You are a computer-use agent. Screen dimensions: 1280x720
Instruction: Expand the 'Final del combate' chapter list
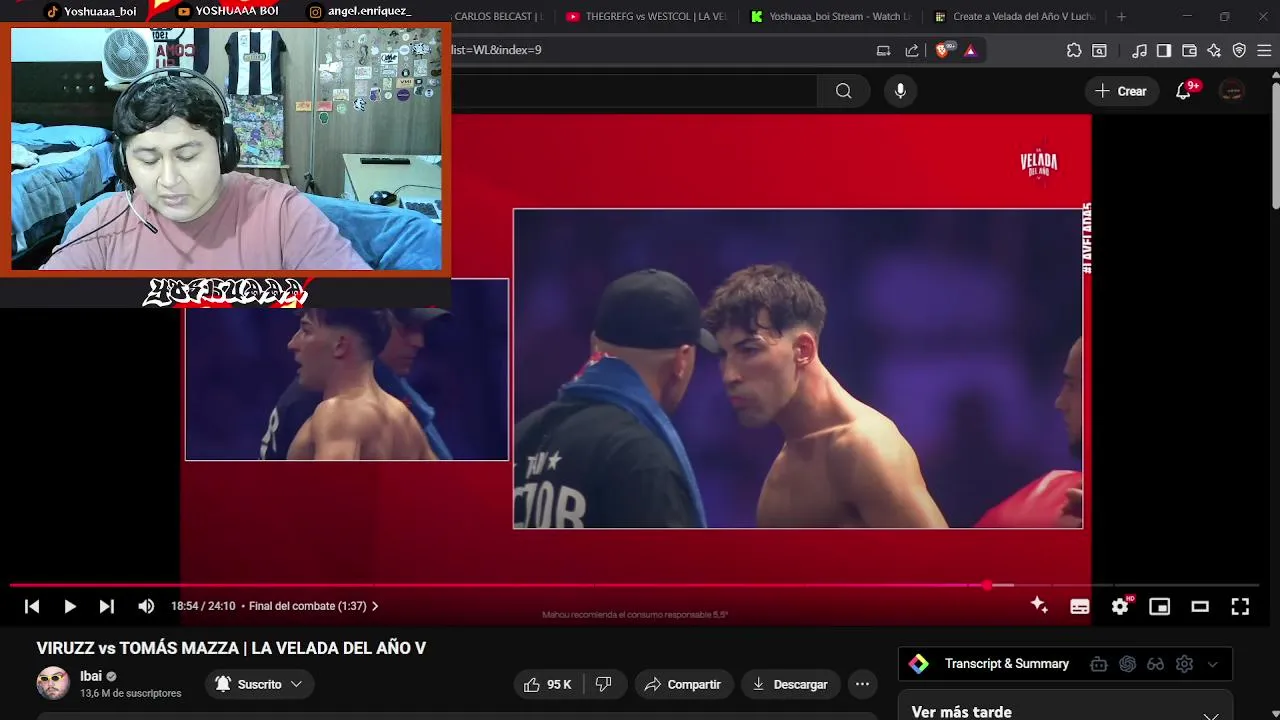point(313,606)
